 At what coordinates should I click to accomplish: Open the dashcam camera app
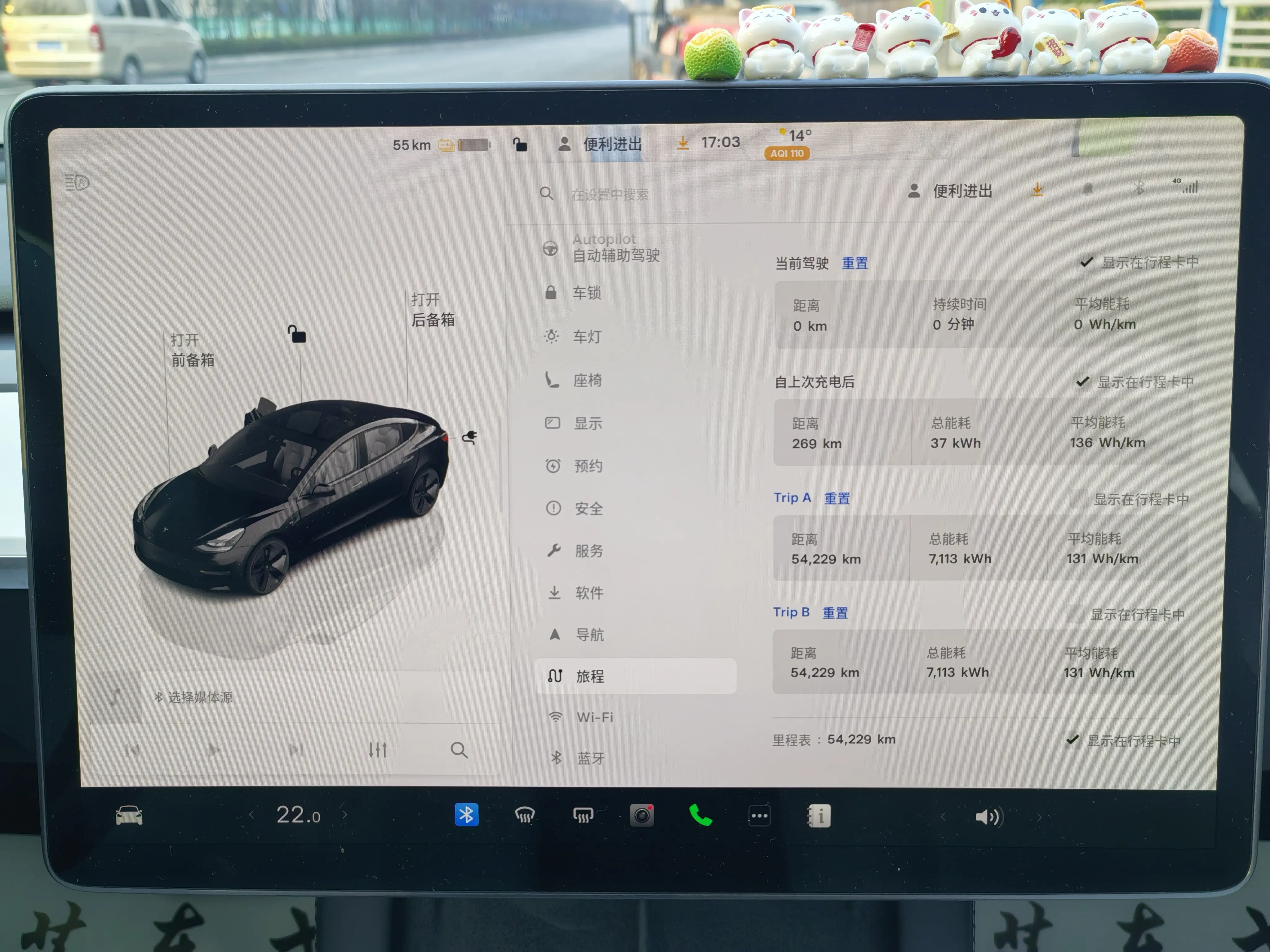(642, 815)
